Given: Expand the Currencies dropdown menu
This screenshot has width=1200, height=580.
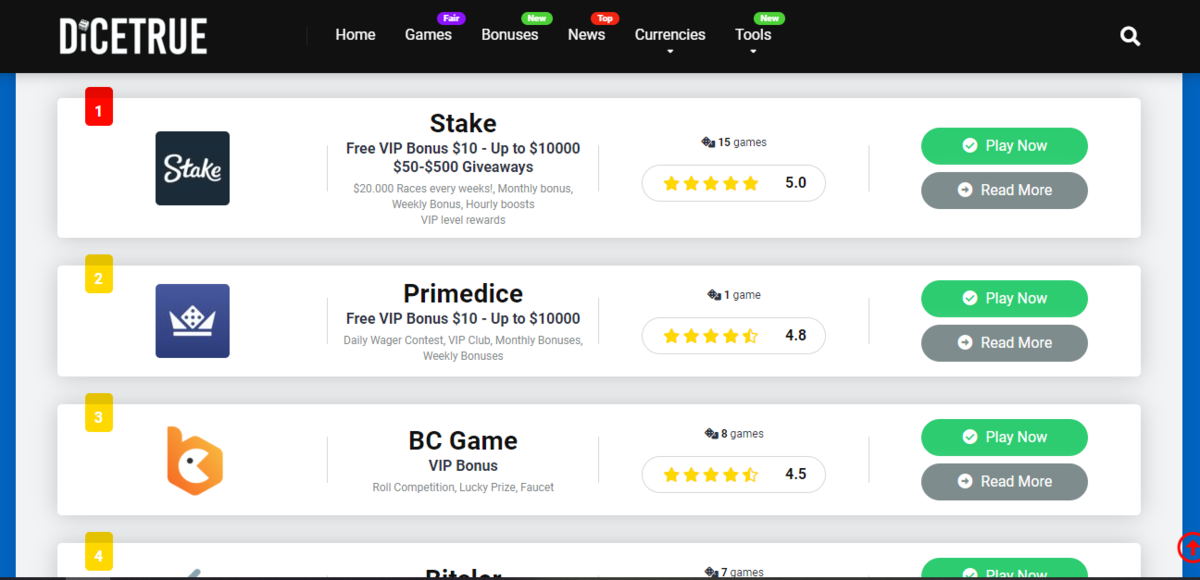Looking at the screenshot, I should (x=670, y=36).
